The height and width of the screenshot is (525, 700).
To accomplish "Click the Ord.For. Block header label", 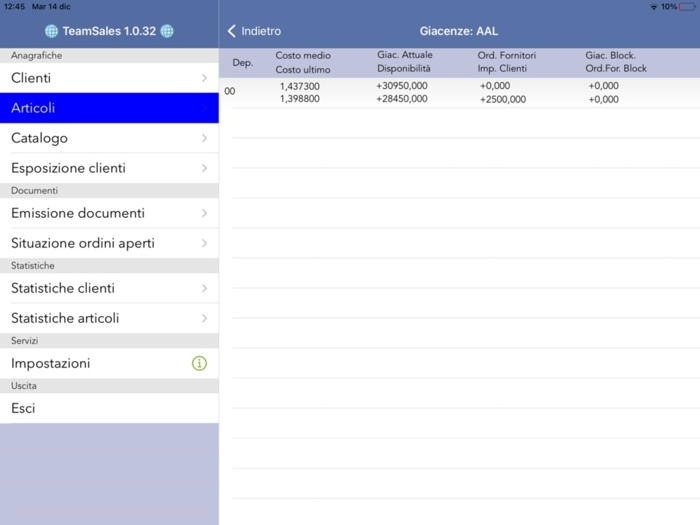I will coord(616,68).
